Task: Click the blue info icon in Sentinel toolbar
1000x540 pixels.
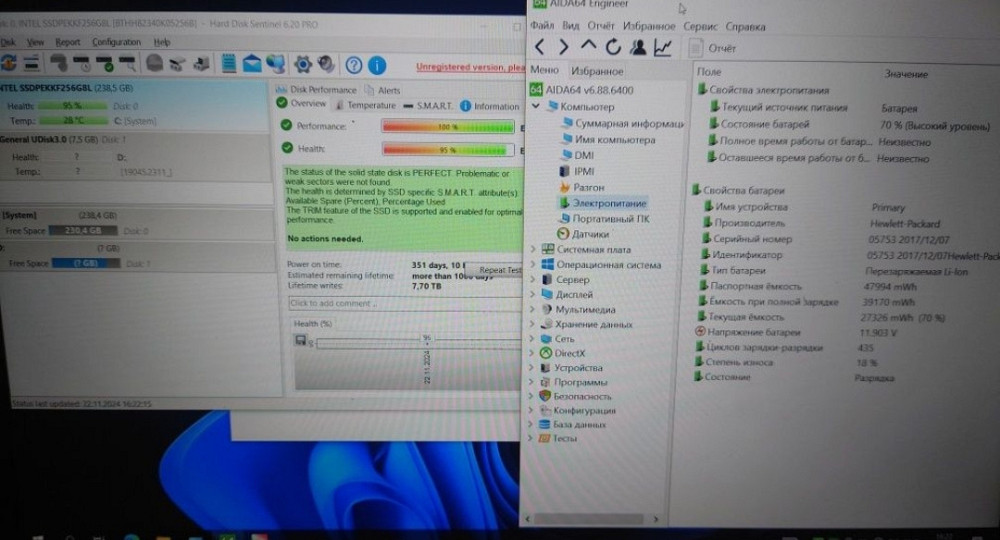Action: click(377, 65)
